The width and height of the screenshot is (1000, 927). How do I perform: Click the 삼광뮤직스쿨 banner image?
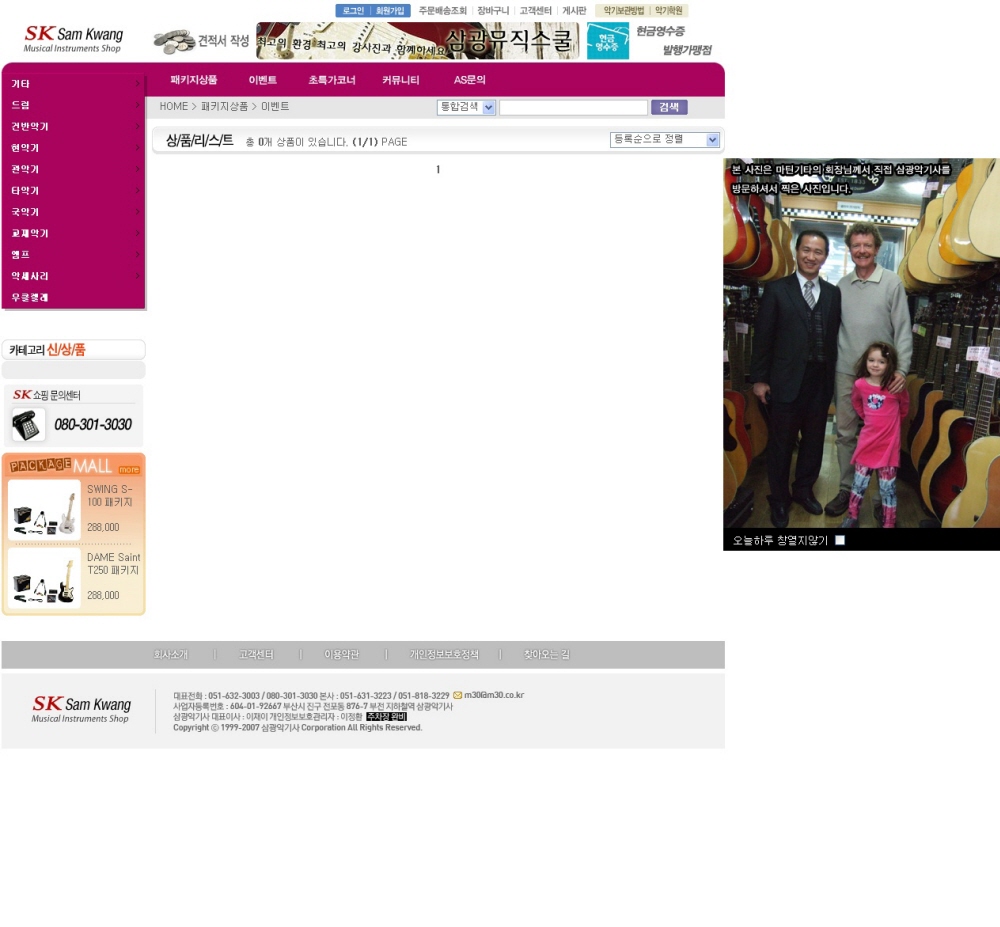417,41
